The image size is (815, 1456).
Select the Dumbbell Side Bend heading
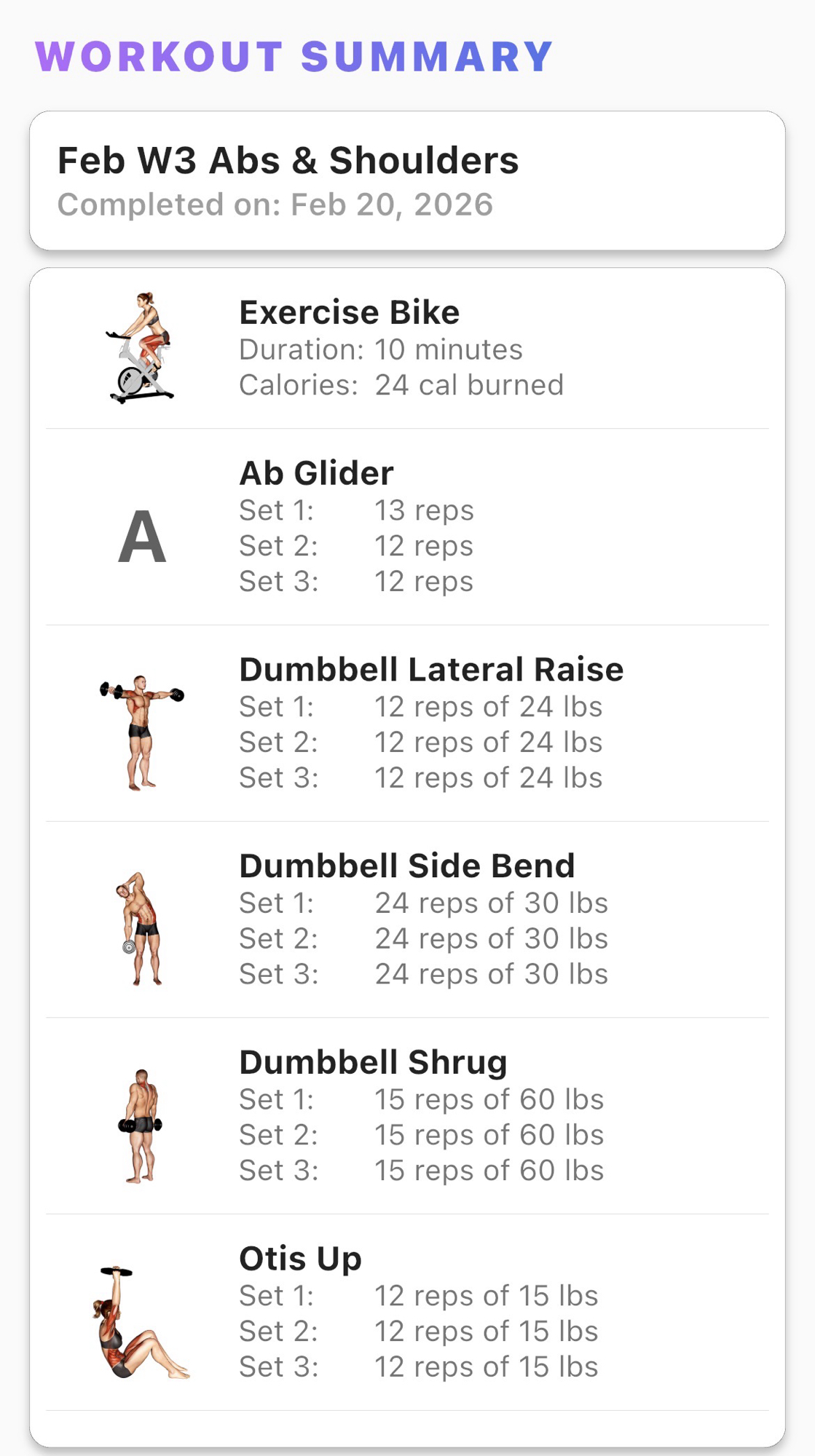(406, 866)
